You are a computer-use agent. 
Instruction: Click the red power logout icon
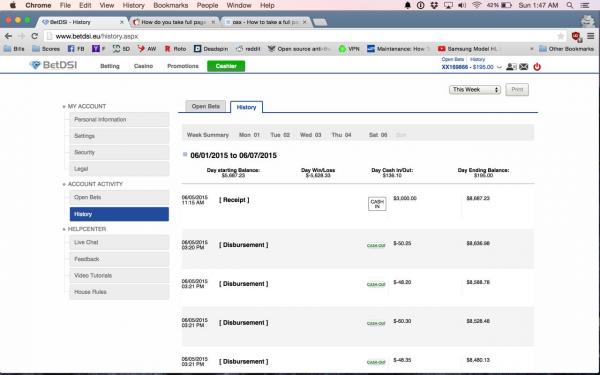pos(537,67)
